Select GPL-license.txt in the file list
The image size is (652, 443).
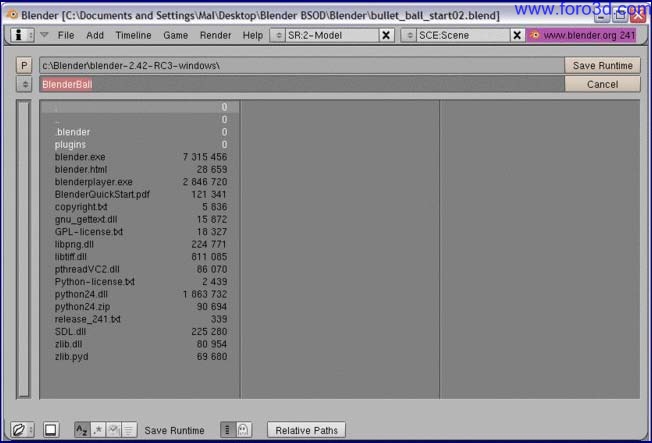140,232
